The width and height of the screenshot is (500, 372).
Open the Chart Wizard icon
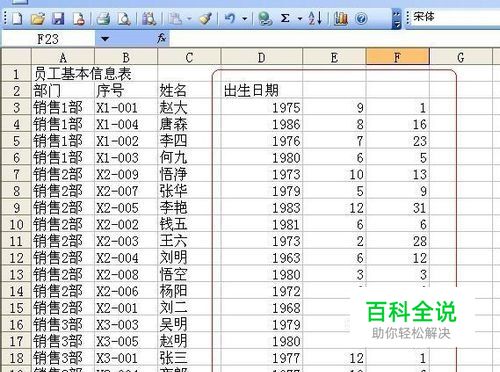(x=341, y=18)
